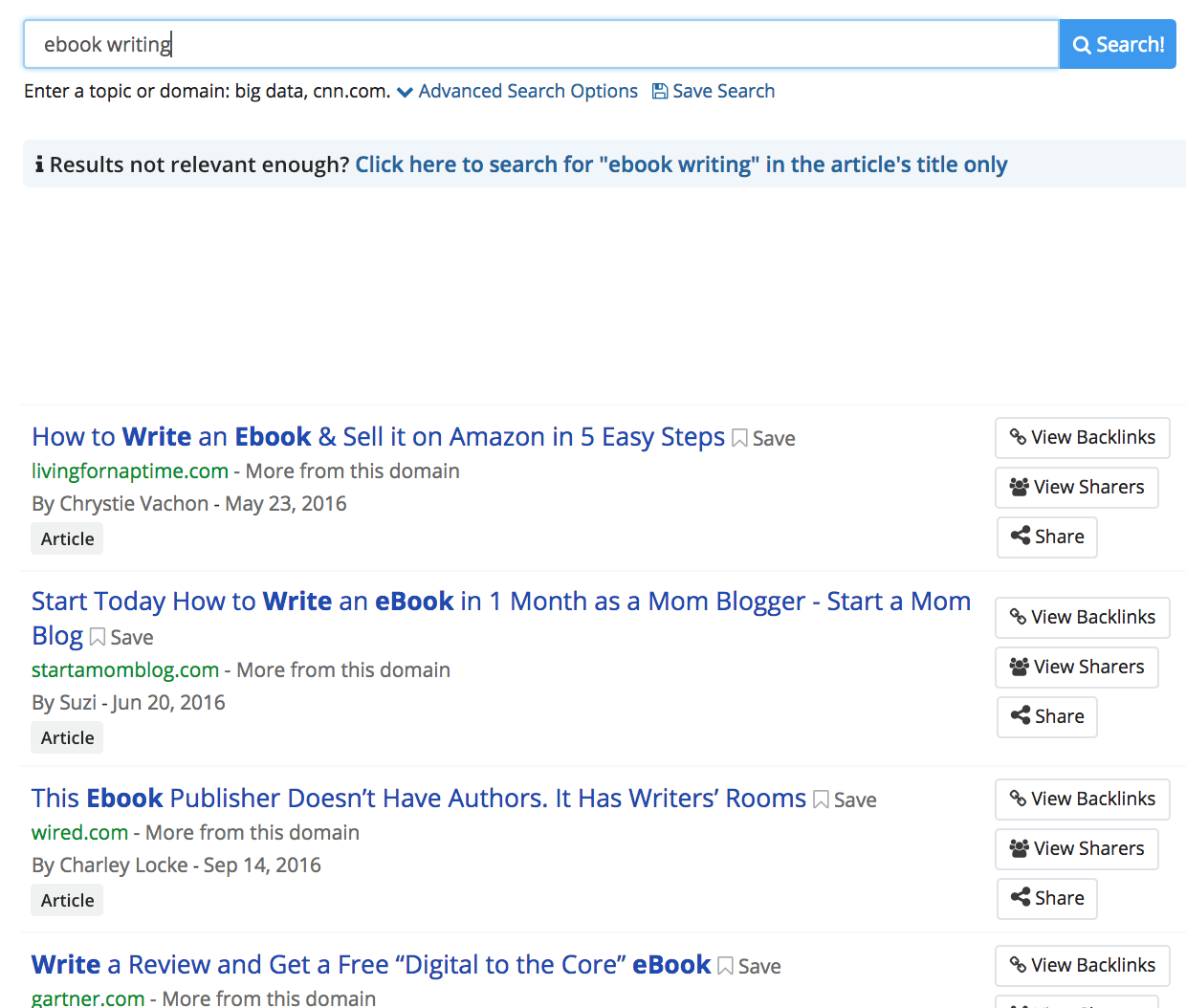1186x1008 pixels.
Task: Search for "ebook writing" in article titles only
Action: (681, 164)
